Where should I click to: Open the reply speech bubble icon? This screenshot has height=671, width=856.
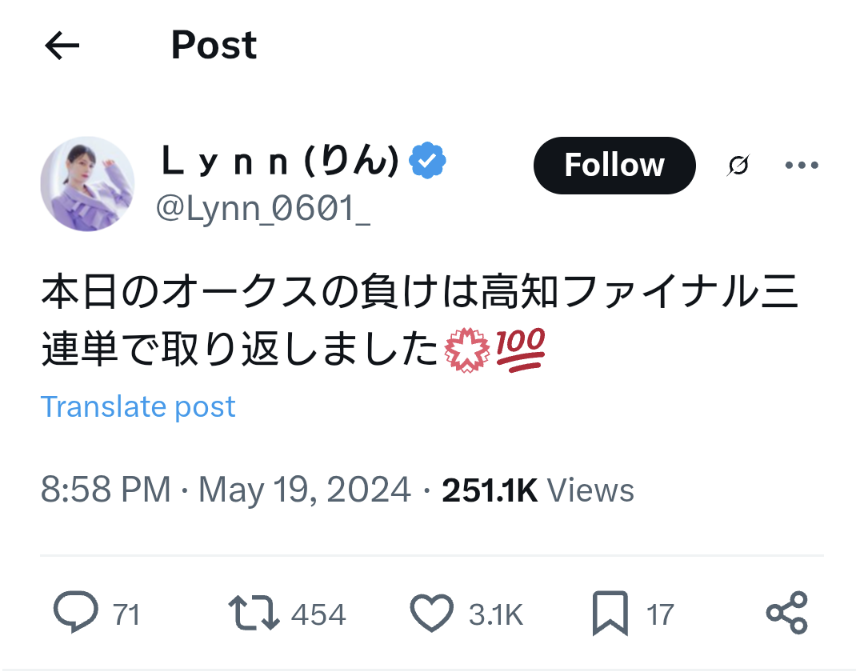tap(75, 613)
